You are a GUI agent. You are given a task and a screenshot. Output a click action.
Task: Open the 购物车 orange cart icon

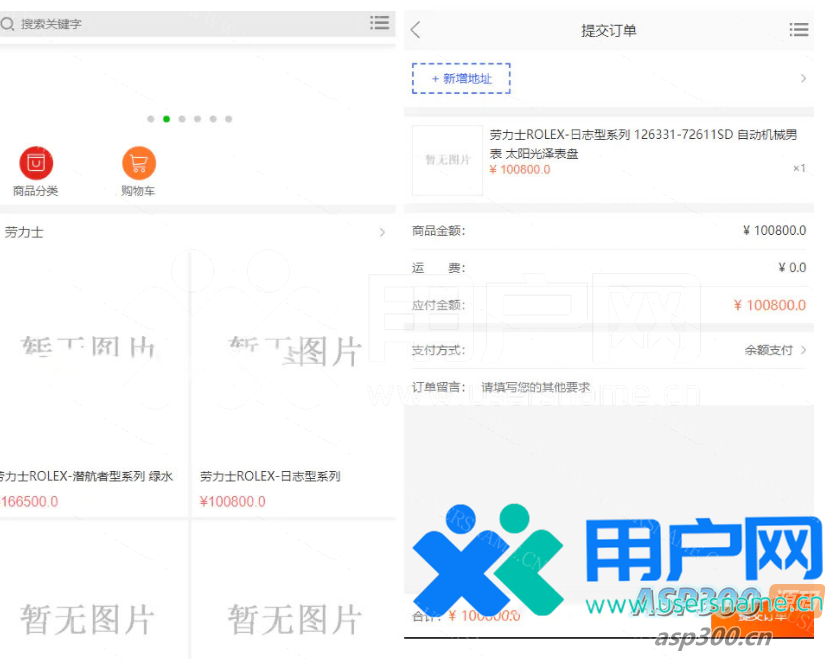pos(139,163)
